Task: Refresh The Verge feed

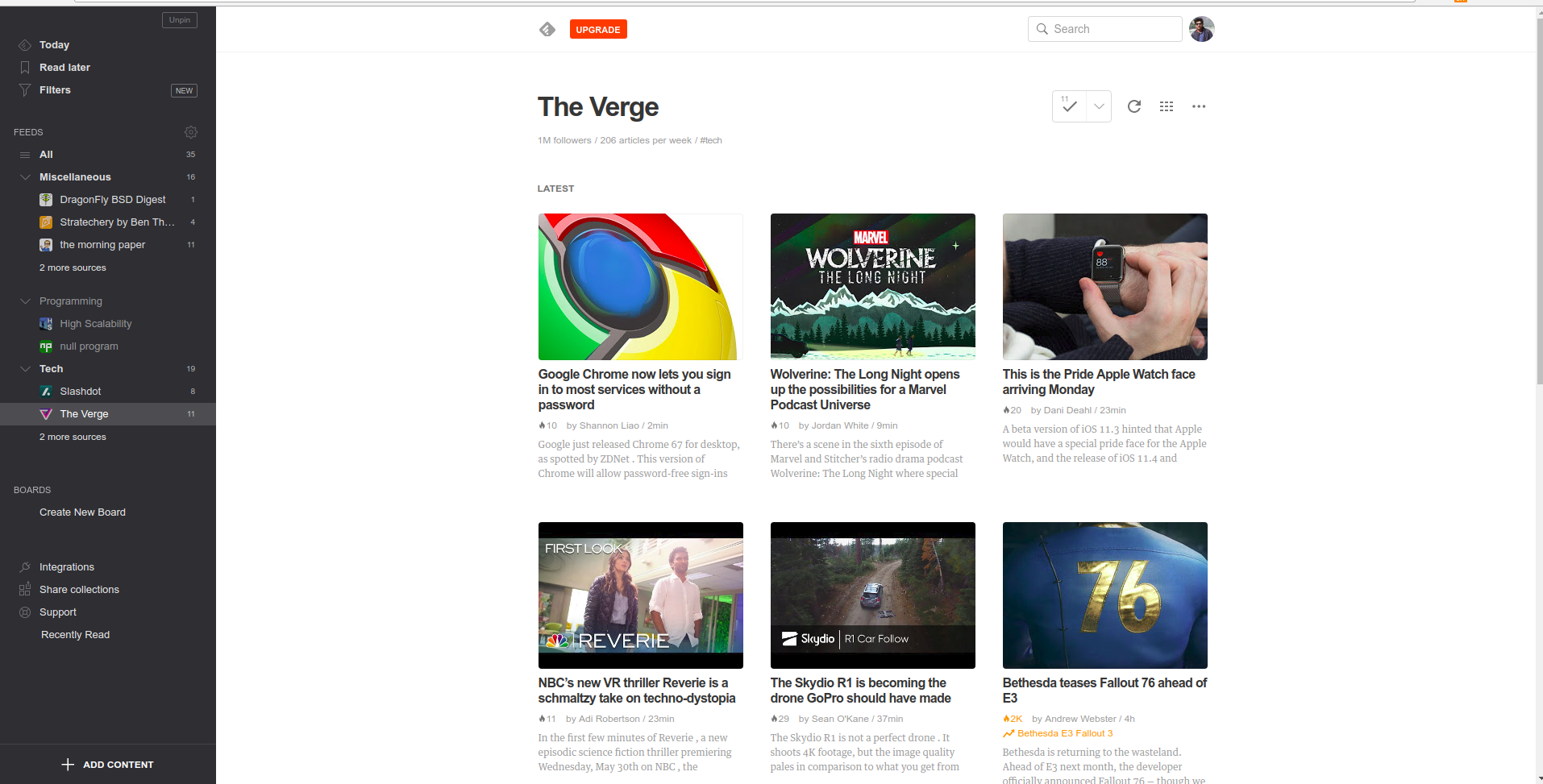Action: coord(1134,106)
